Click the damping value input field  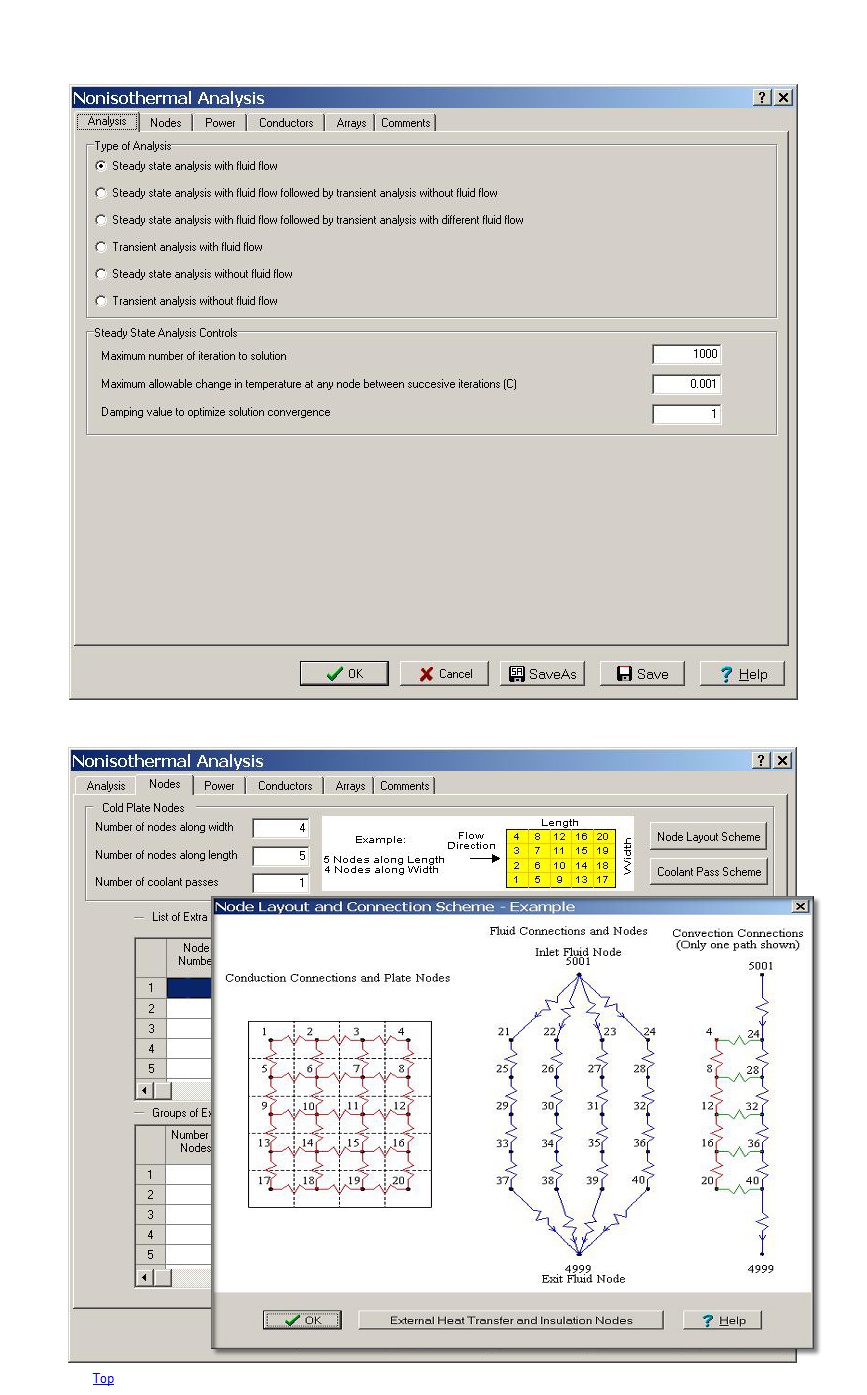[x=687, y=414]
